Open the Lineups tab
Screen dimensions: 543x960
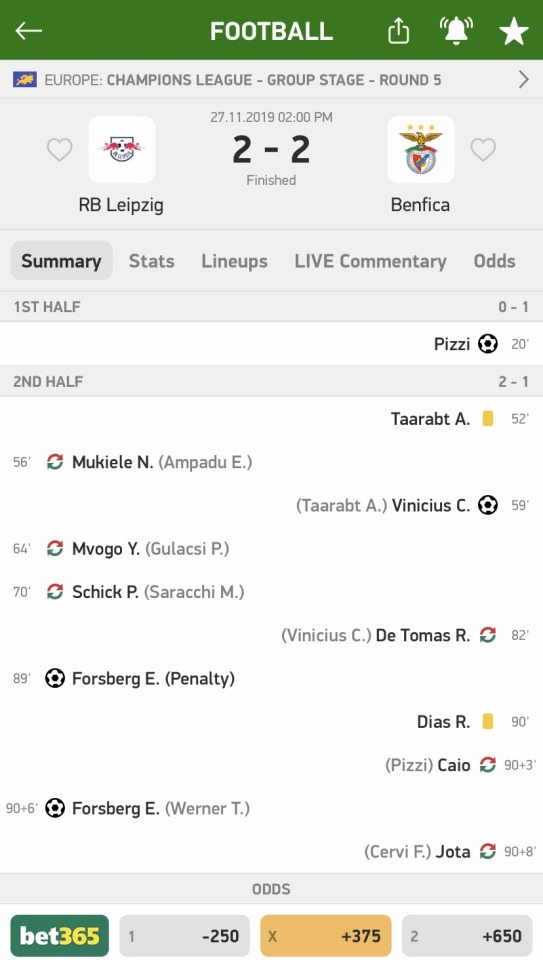234,261
